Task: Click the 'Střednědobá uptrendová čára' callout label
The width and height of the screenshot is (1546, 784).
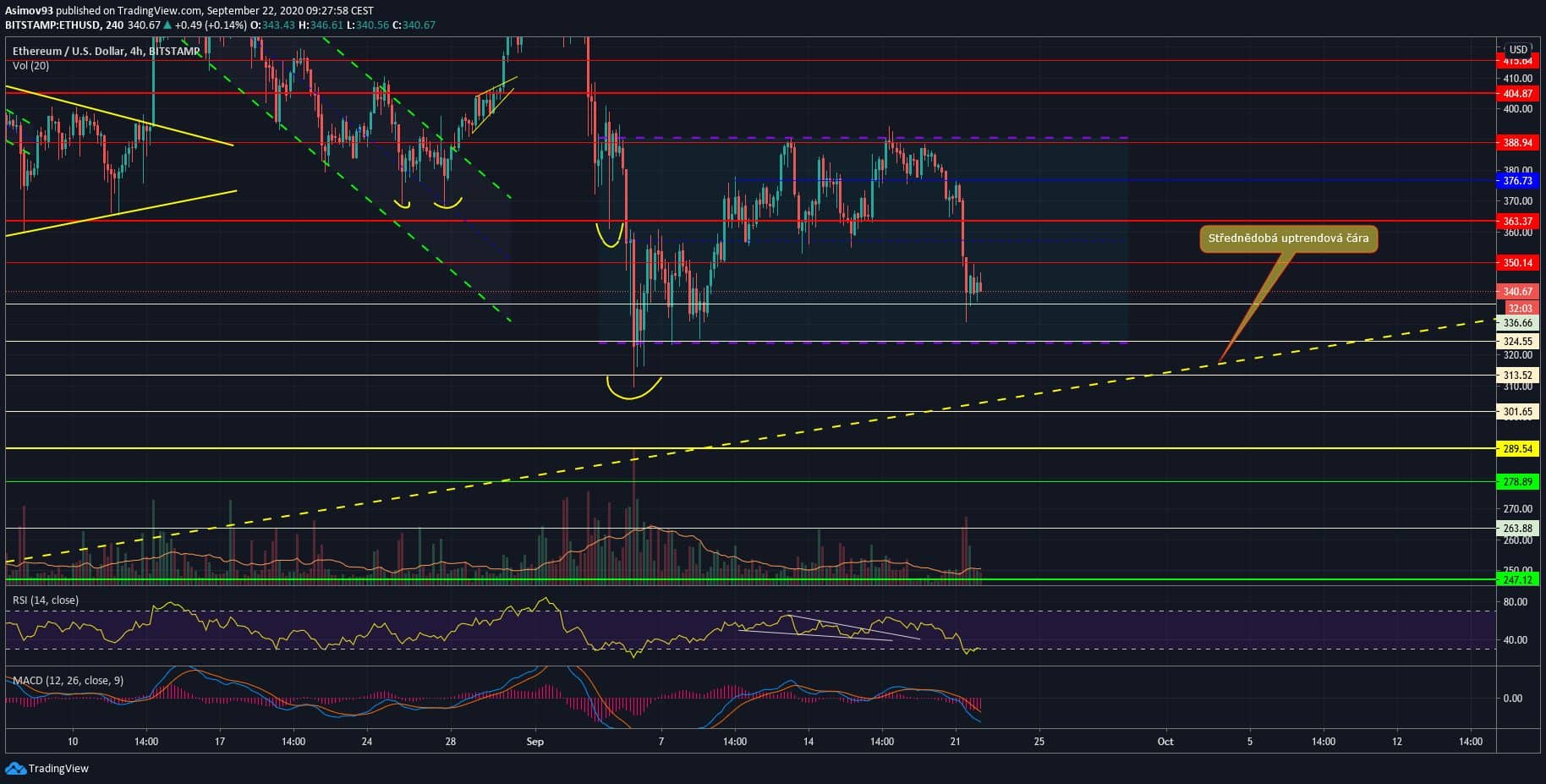Action: point(1288,238)
